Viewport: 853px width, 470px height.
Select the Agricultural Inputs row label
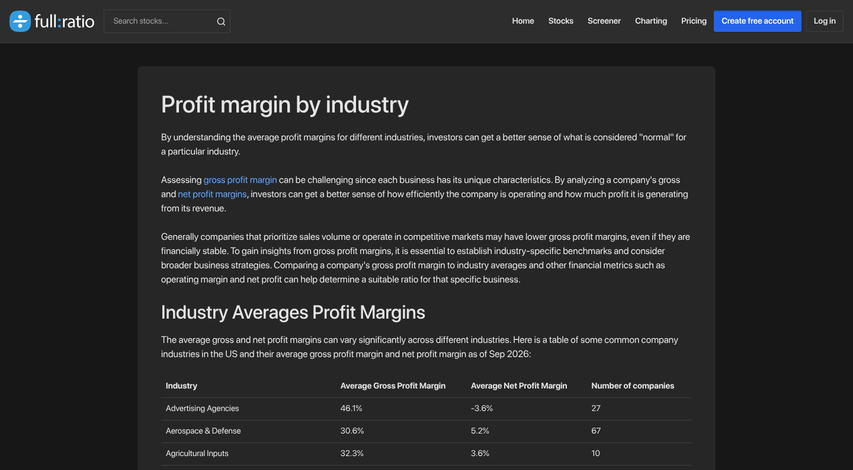pos(197,453)
